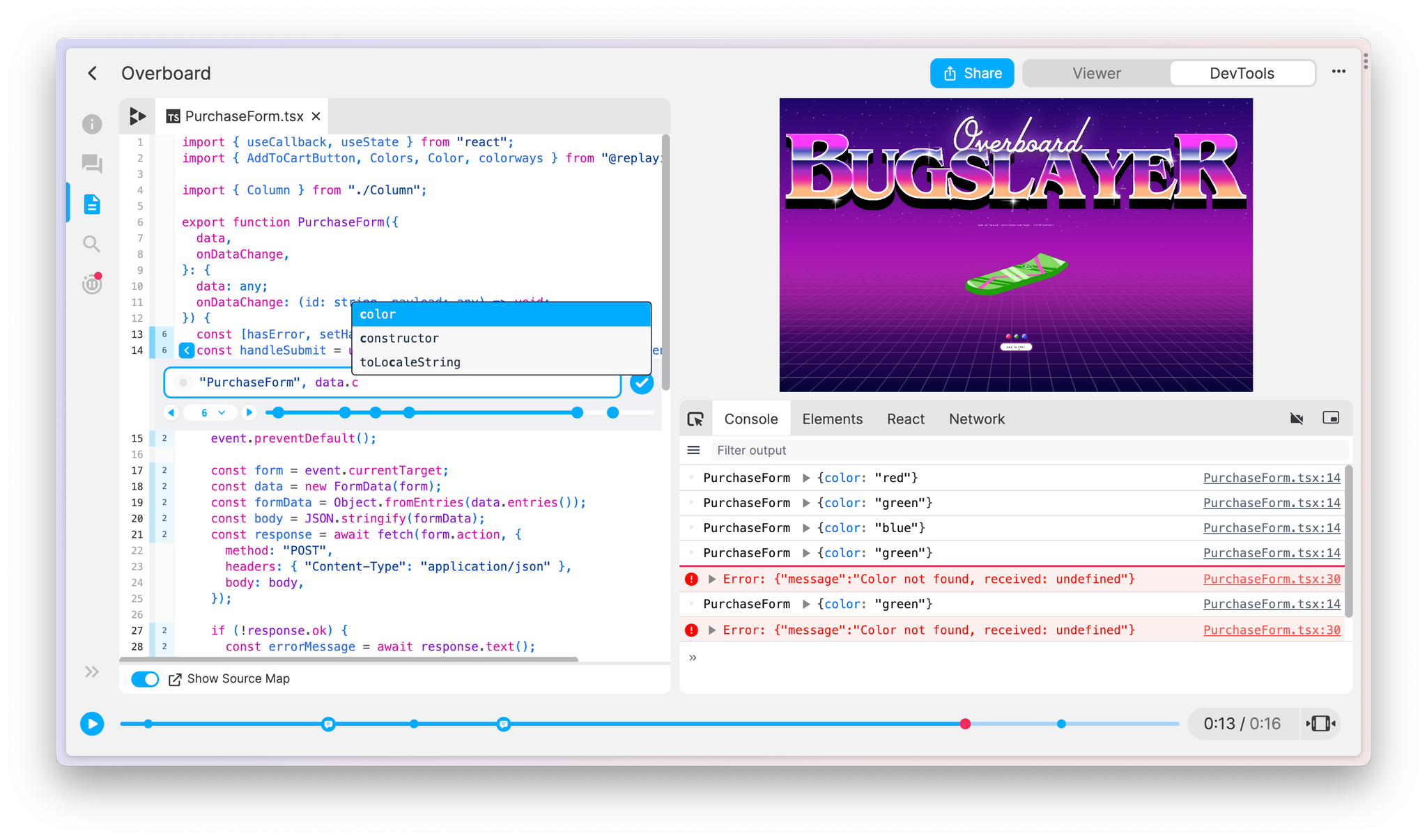
Task: Open external source map link icon
Action: (x=175, y=679)
